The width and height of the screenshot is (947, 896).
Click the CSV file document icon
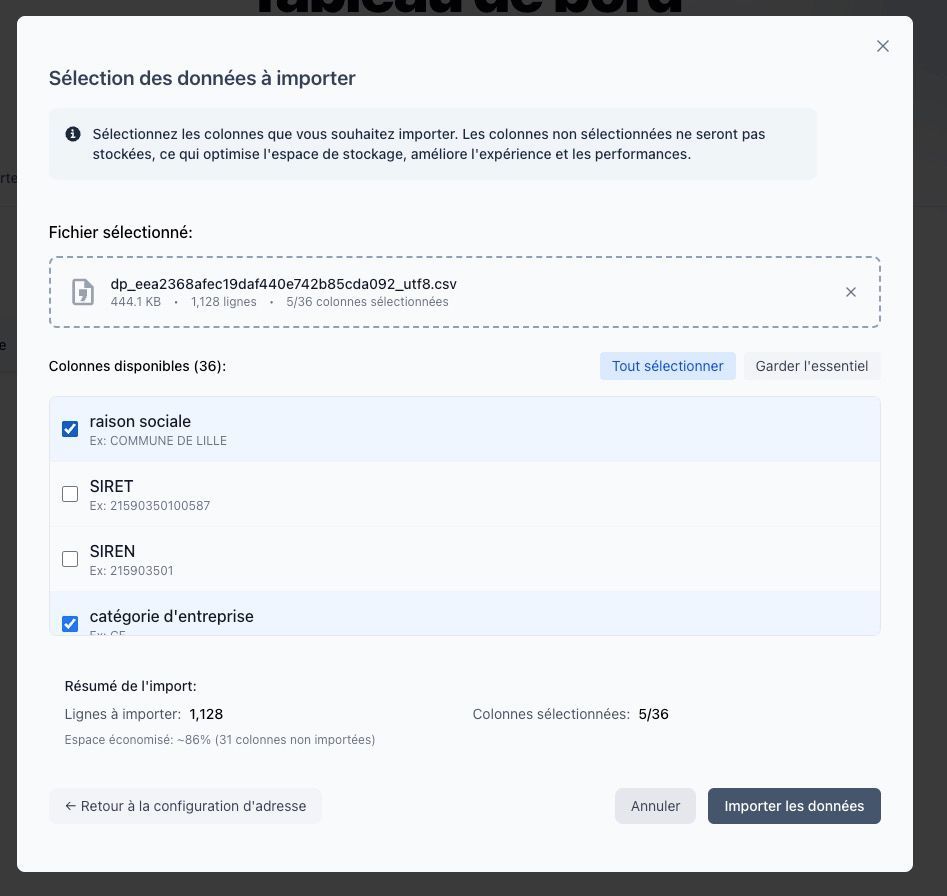pos(84,291)
